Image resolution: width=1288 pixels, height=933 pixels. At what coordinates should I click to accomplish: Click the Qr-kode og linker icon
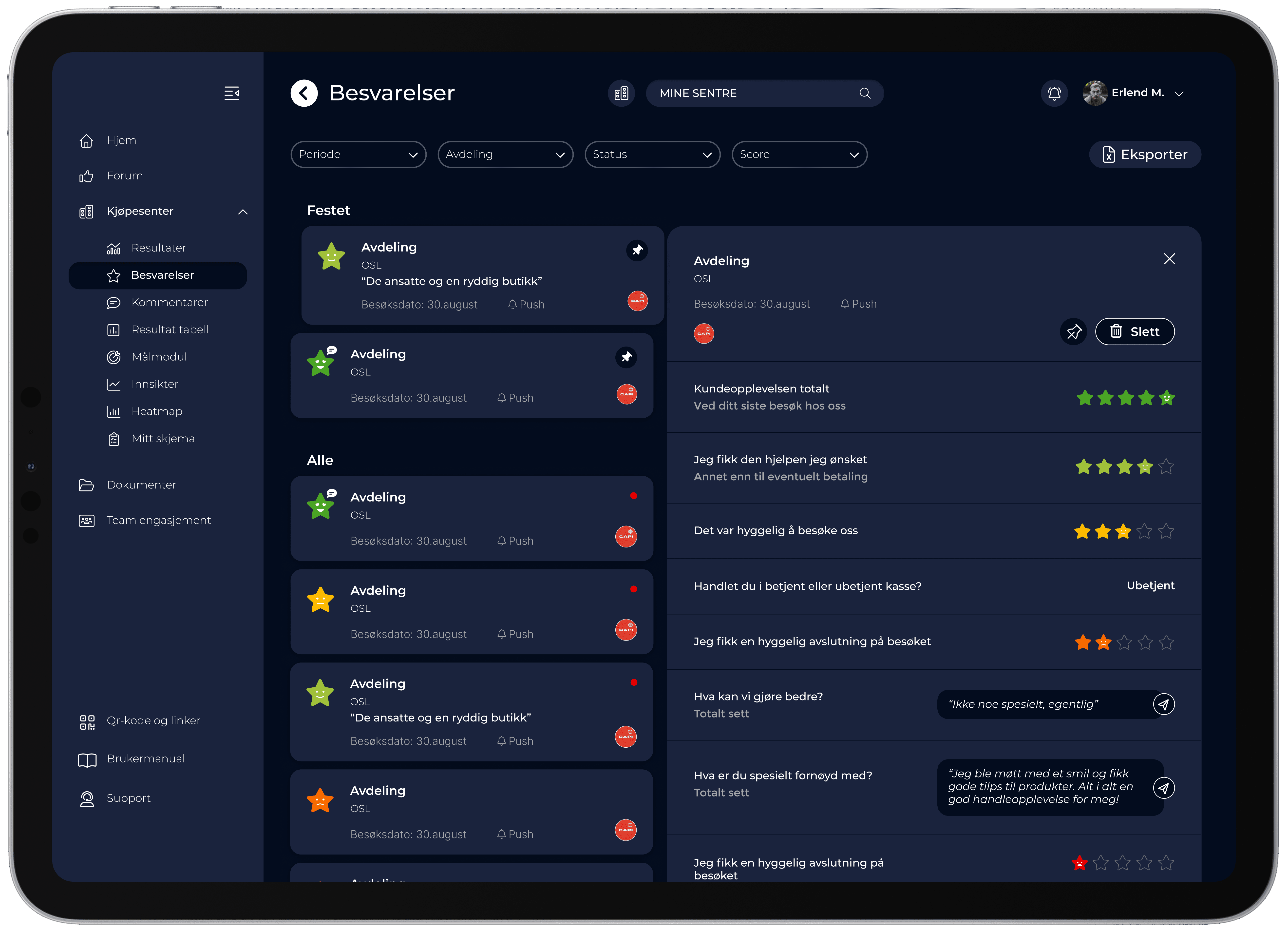[x=87, y=722]
